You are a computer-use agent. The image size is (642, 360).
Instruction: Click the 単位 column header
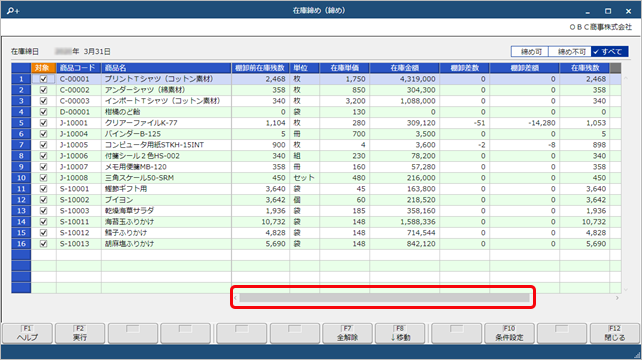[304, 68]
